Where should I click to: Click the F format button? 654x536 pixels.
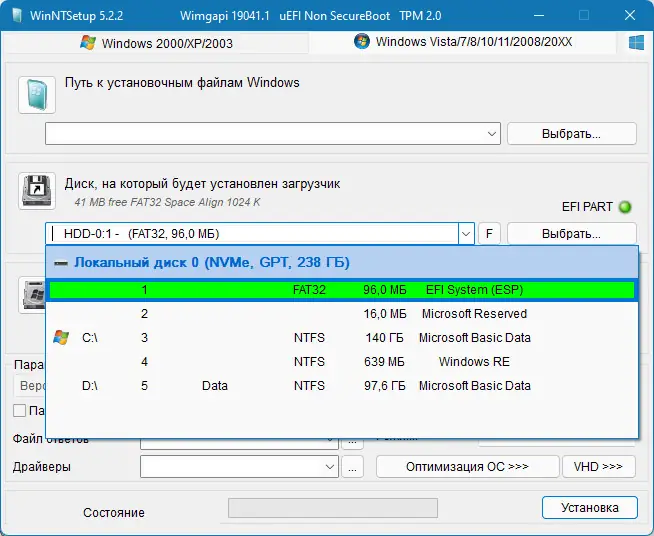tap(489, 234)
